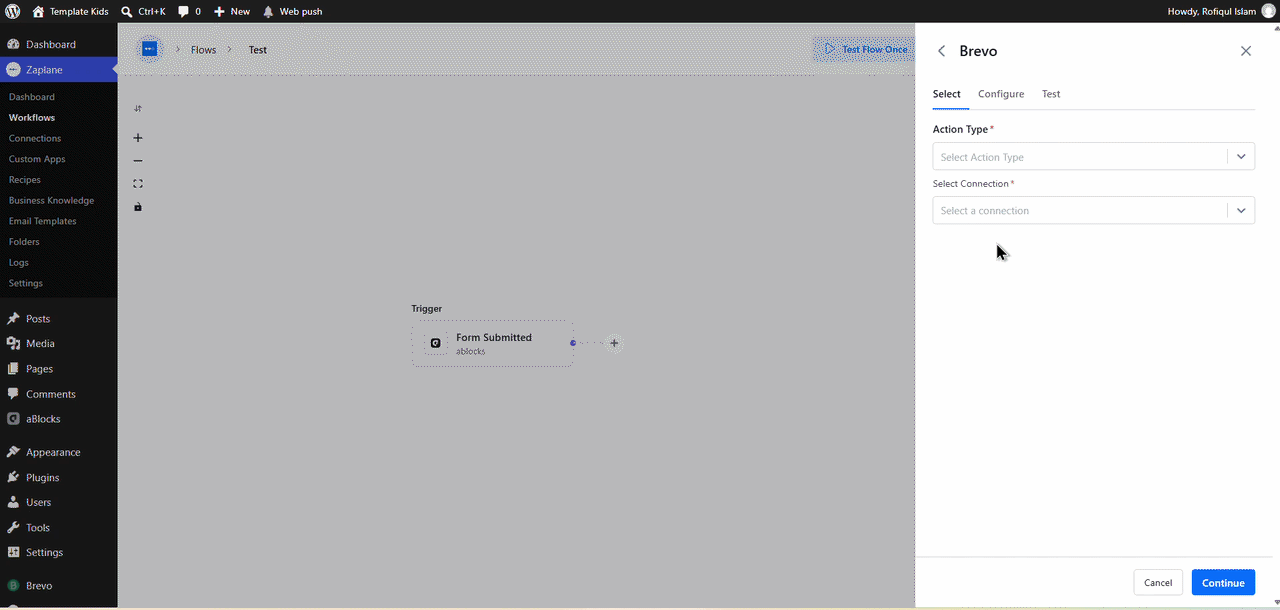The image size is (1280, 610).
Task: Open Recipes submenu item
Action: click(x=25, y=180)
